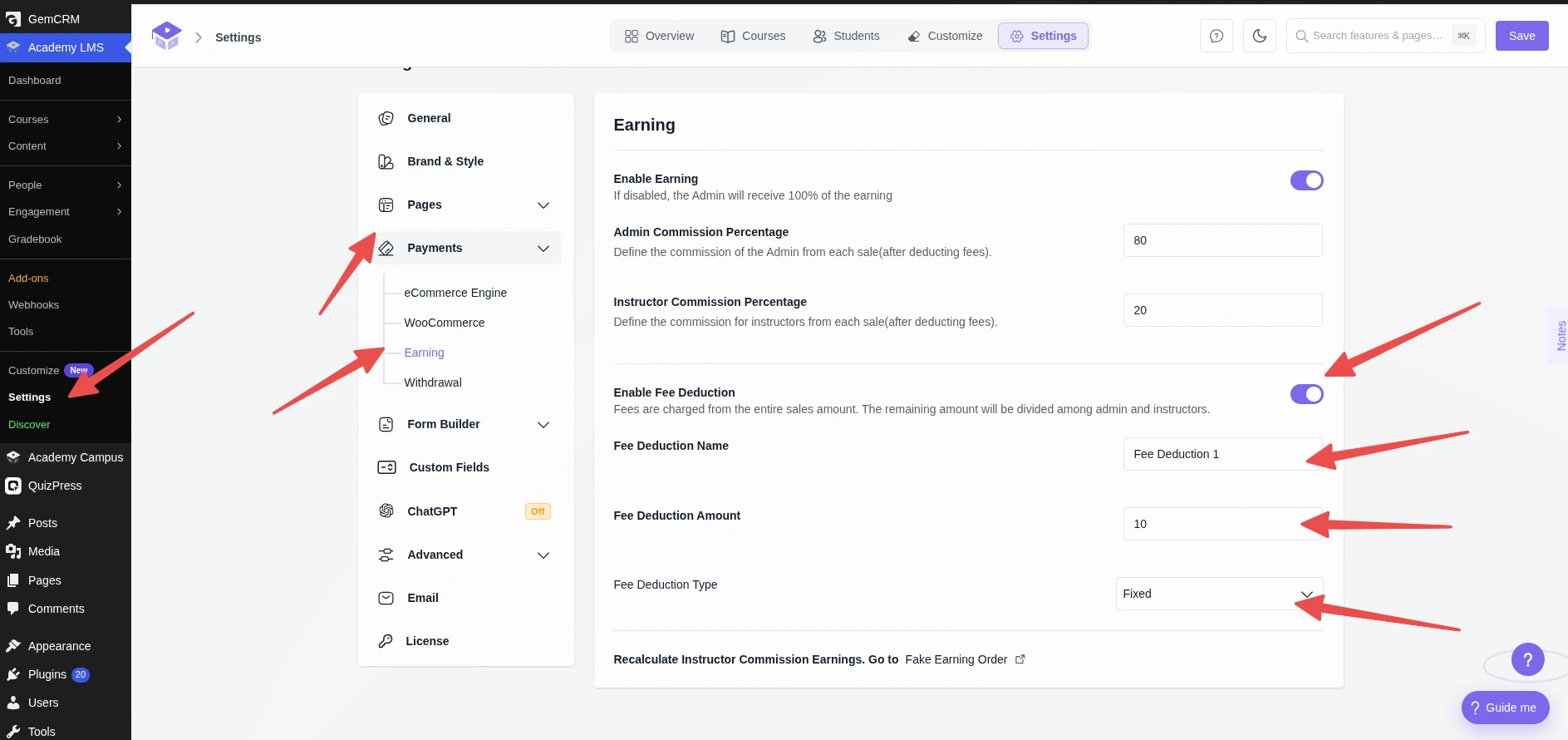This screenshot has width=1568, height=740.
Task: Open the Fee Deduction Type dropdown
Action: coord(1219,594)
